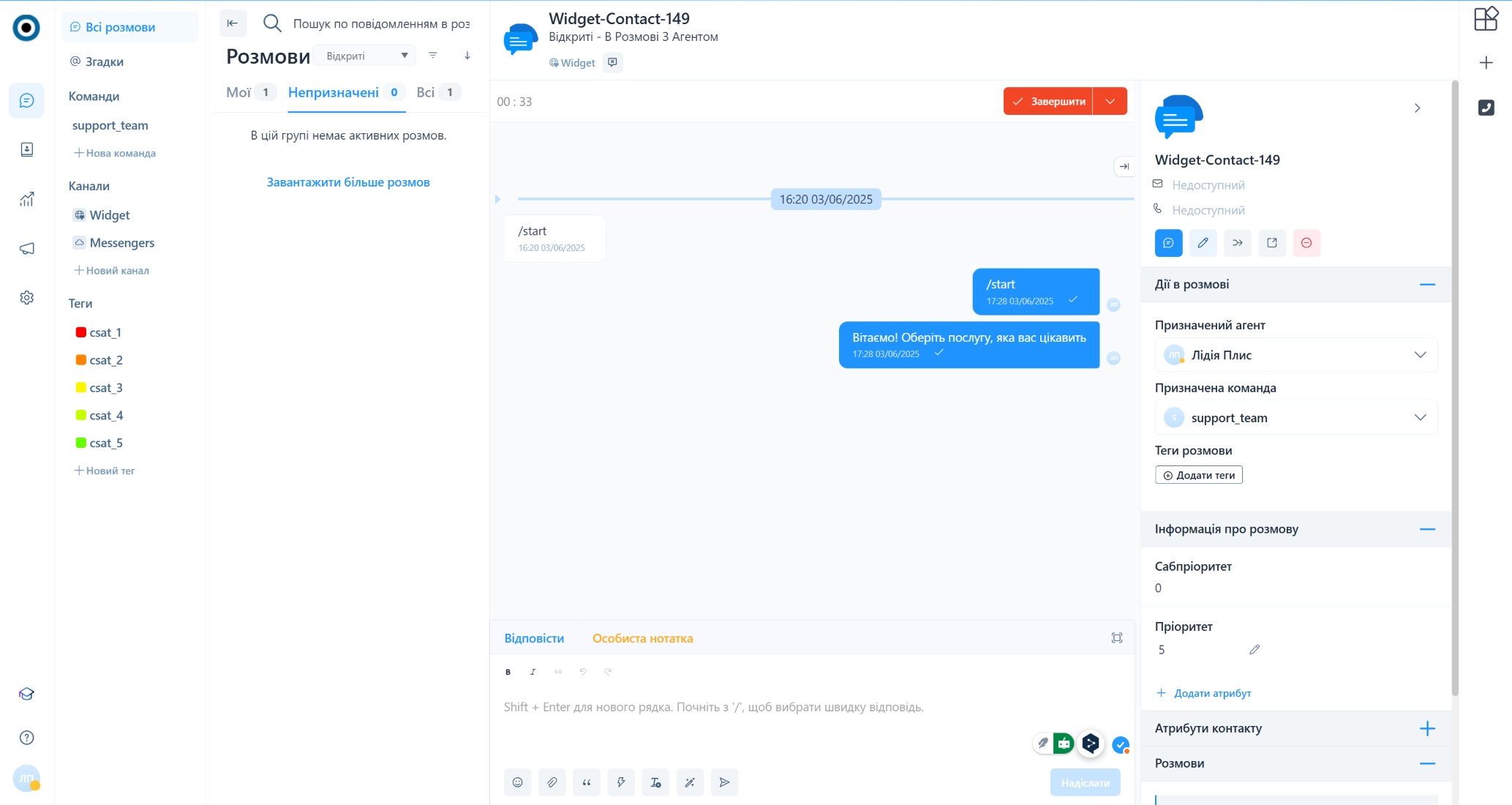Select the red csat_1 tag swatch
The image size is (1512, 805).
81,332
